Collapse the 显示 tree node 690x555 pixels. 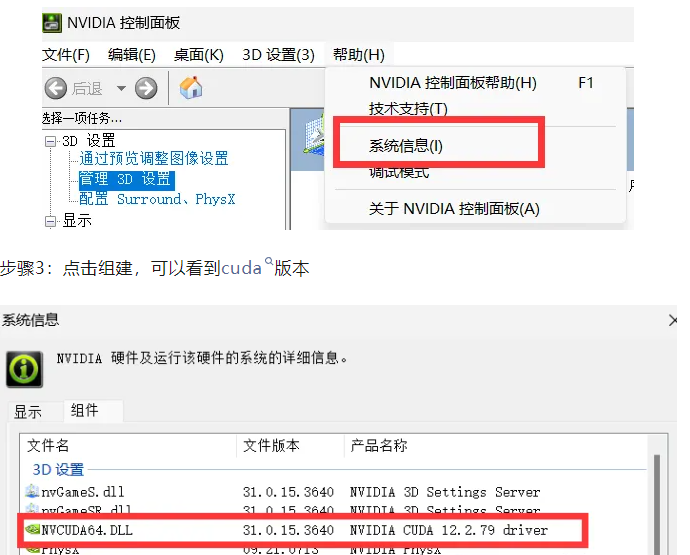51,221
